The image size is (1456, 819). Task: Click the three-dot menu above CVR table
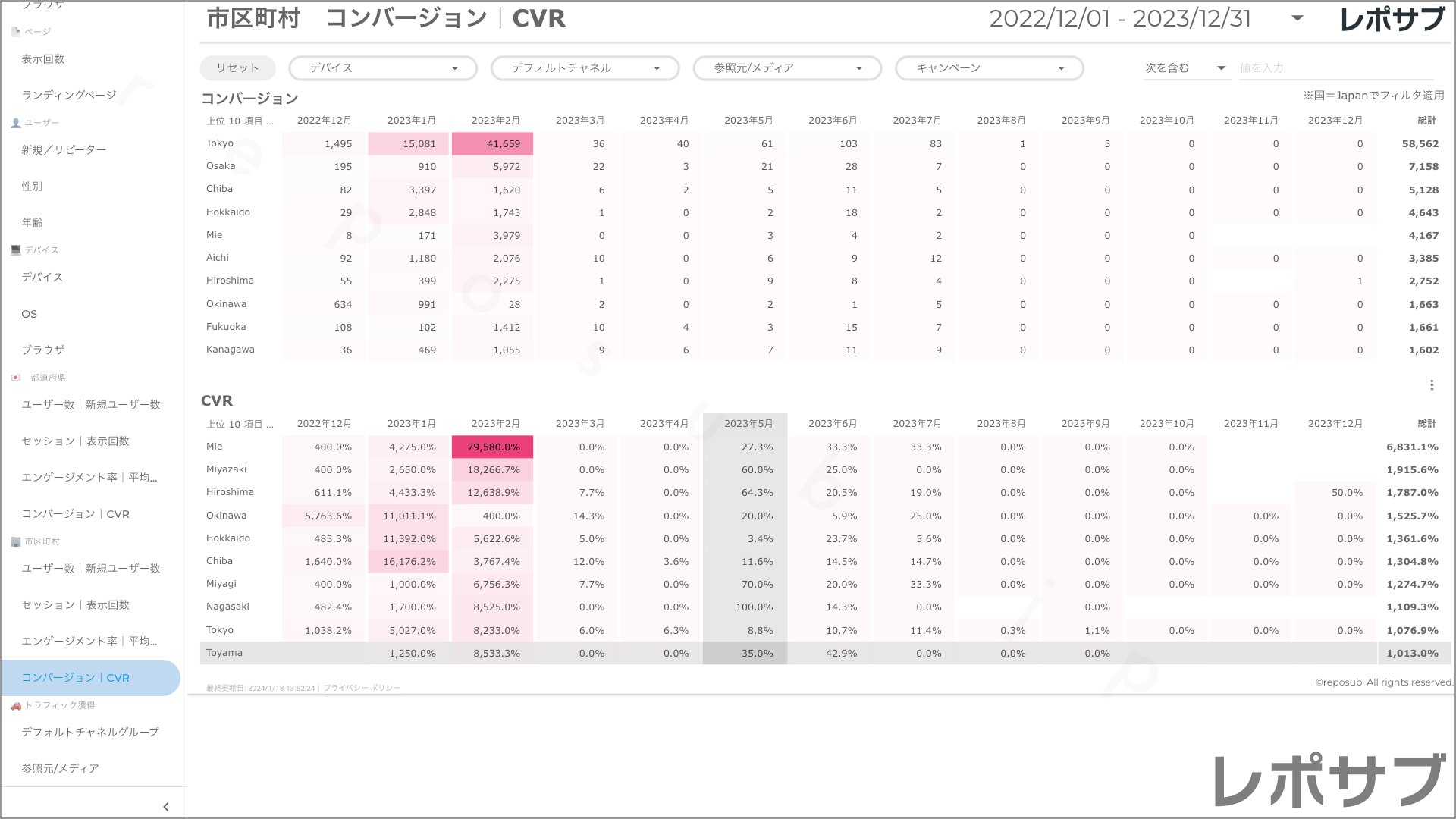click(x=1432, y=385)
